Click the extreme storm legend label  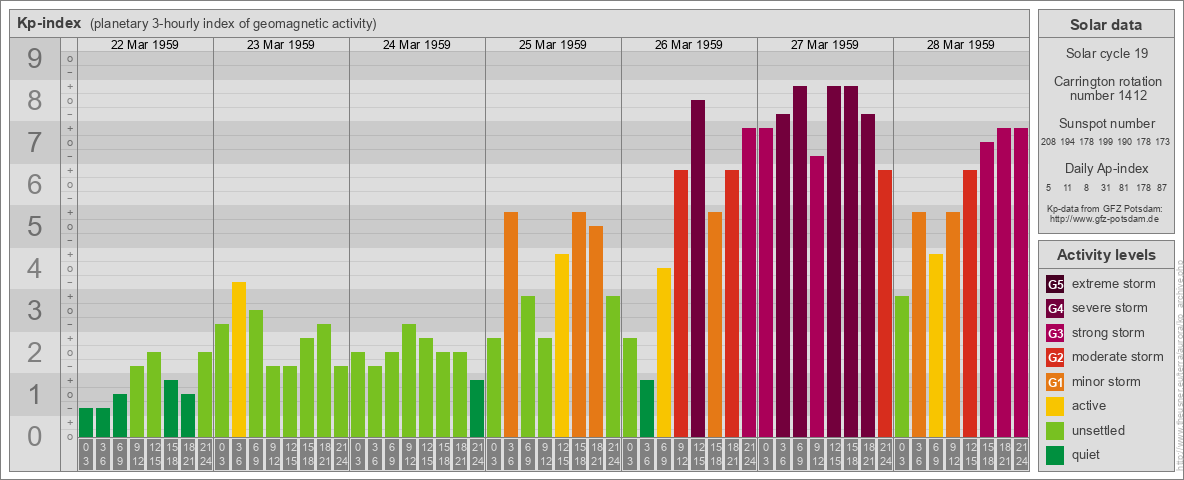pos(1114,285)
